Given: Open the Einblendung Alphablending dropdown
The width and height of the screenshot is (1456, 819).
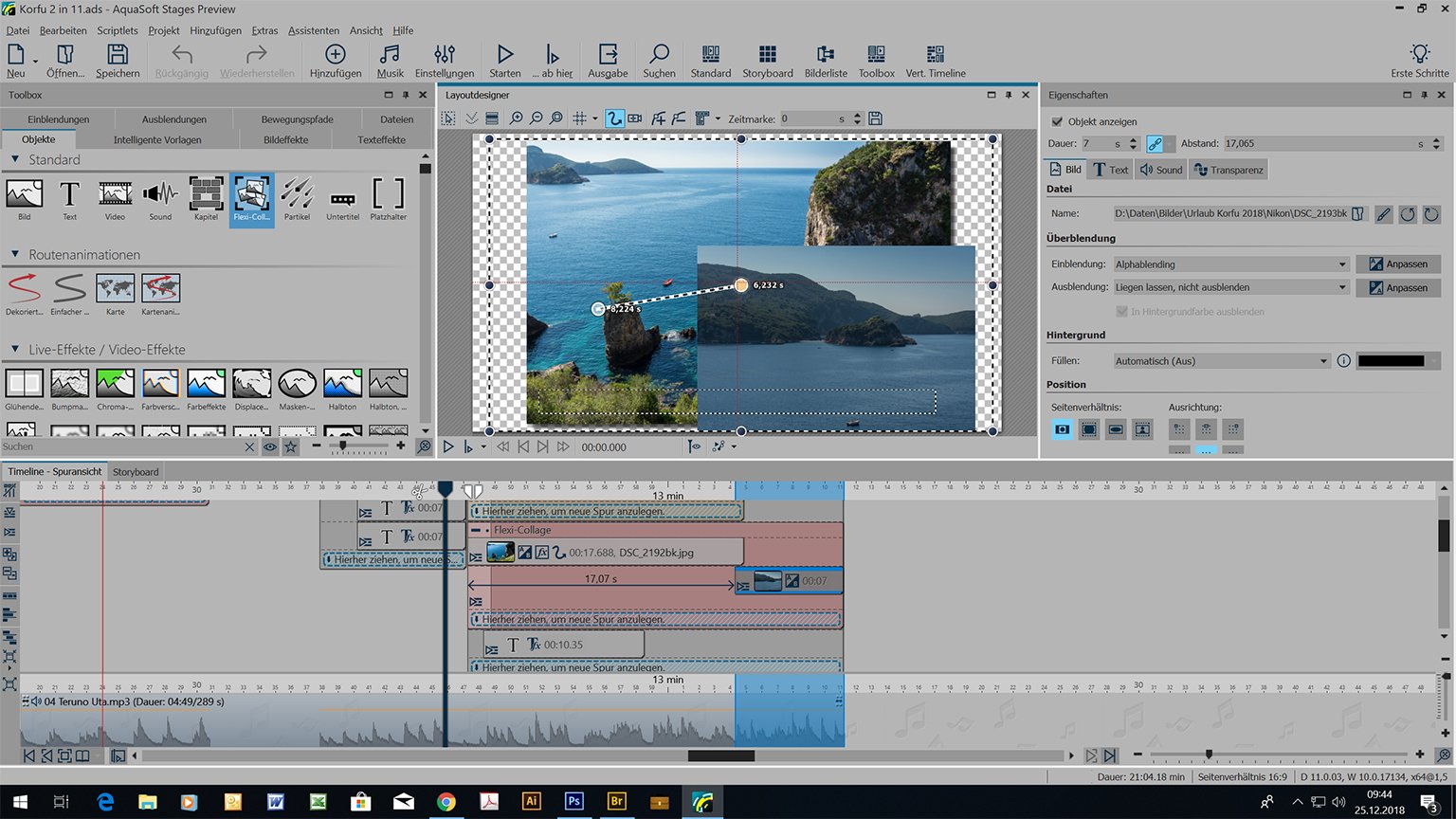Looking at the screenshot, I should [x=1229, y=264].
